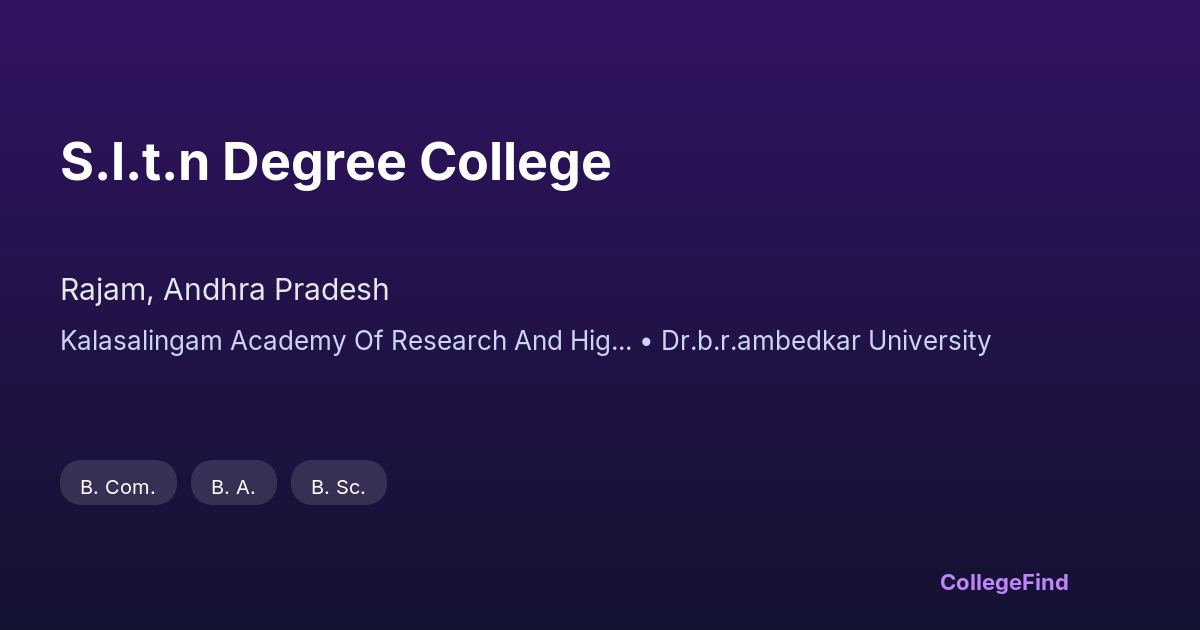1200x630 pixels.
Task: Select the B. Com. course tag
Action: click(x=118, y=487)
